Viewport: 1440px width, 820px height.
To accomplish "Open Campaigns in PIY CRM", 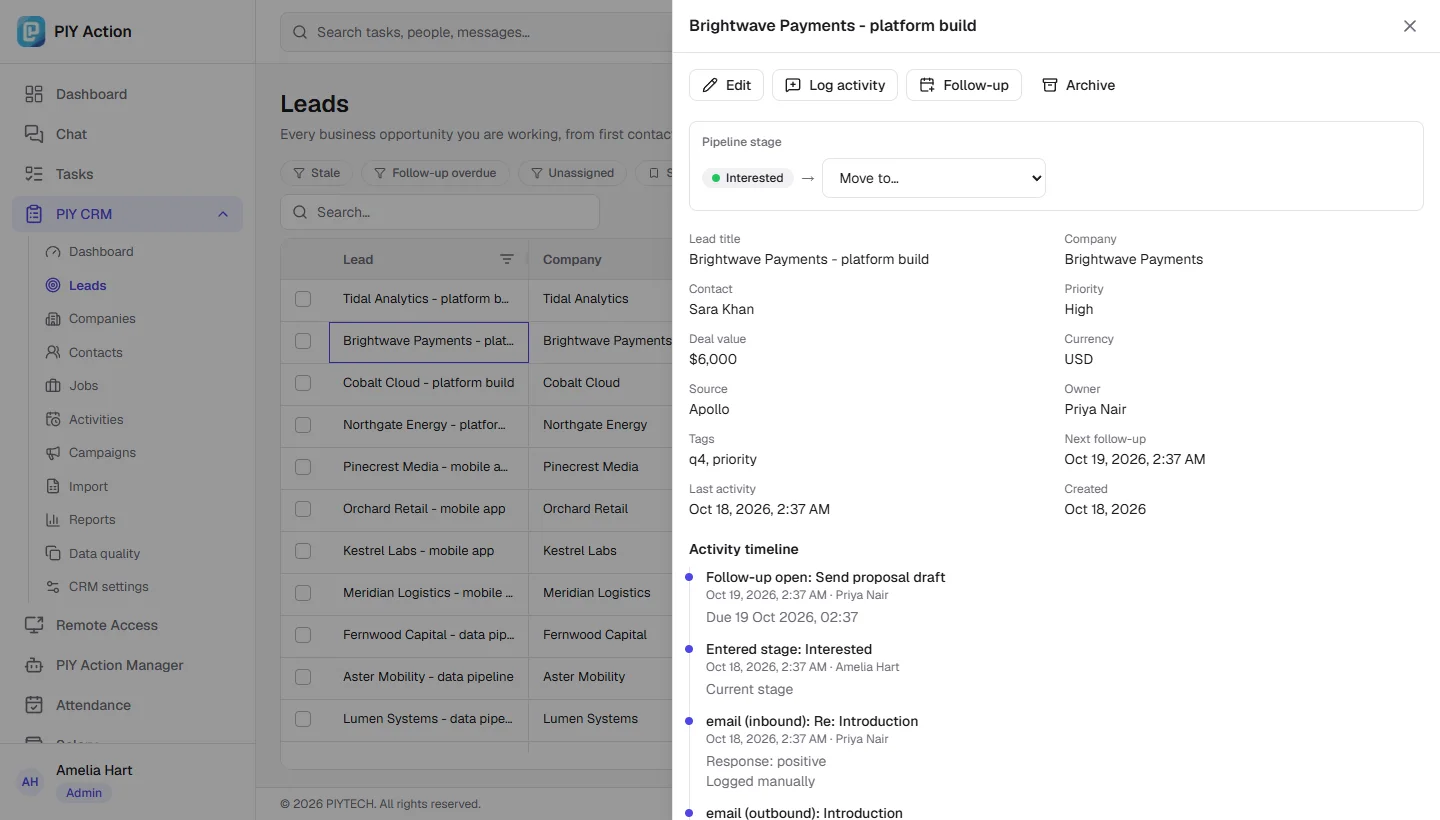I will point(139,453).
